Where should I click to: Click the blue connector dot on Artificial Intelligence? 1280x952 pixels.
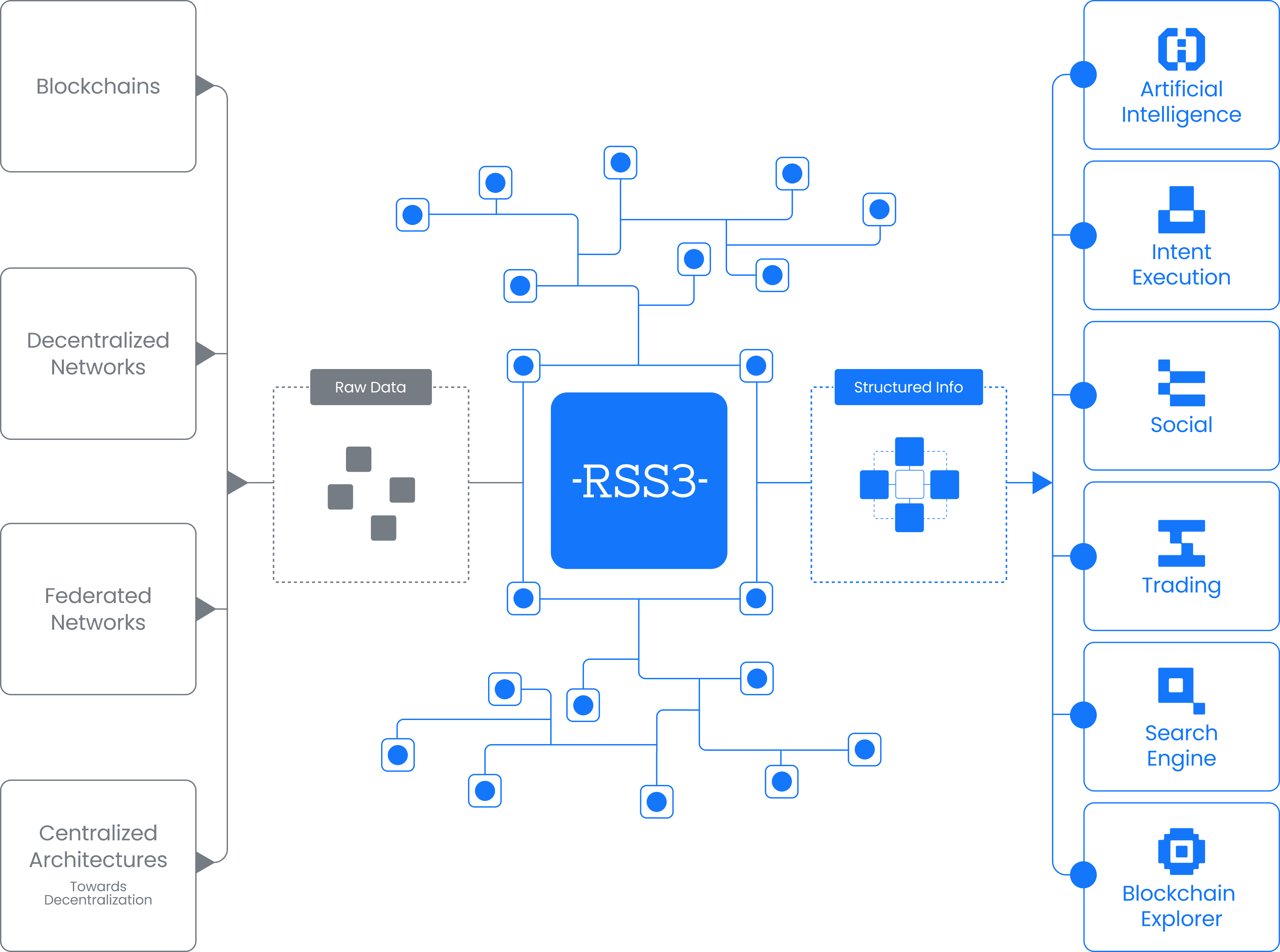coord(1083,74)
